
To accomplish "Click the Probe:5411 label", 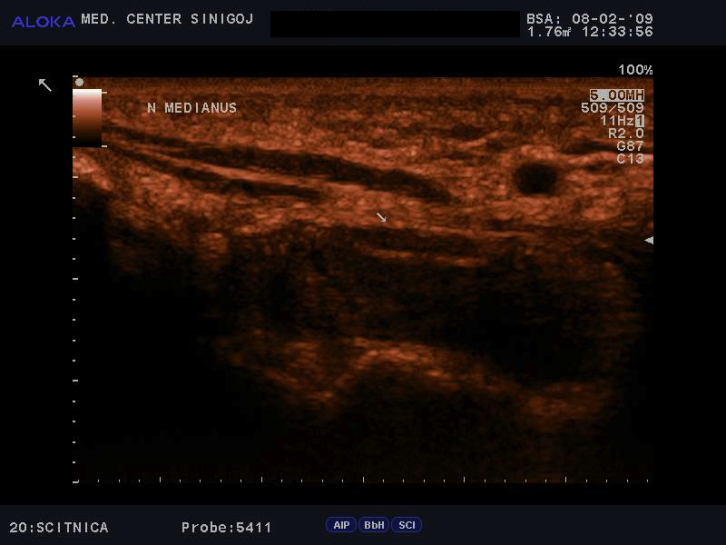I will 226,527.
